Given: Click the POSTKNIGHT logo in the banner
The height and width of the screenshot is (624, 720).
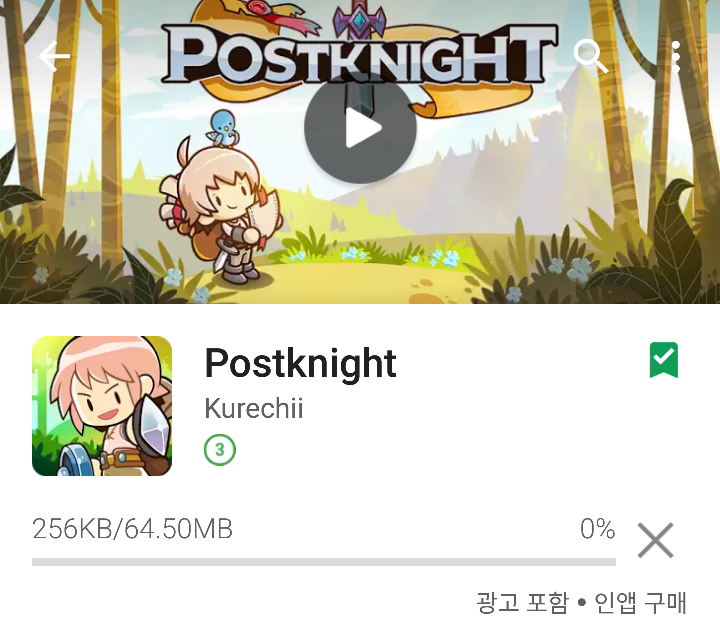Looking at the screenshot, I should point(359,54).
